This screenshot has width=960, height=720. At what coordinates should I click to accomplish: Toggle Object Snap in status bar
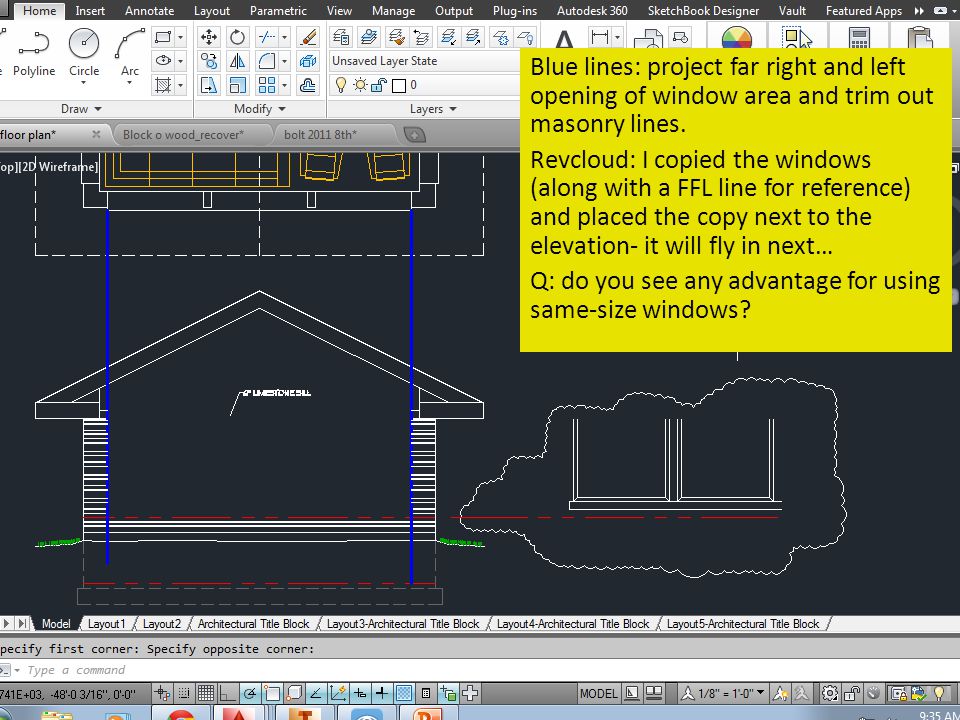[272, 693]
